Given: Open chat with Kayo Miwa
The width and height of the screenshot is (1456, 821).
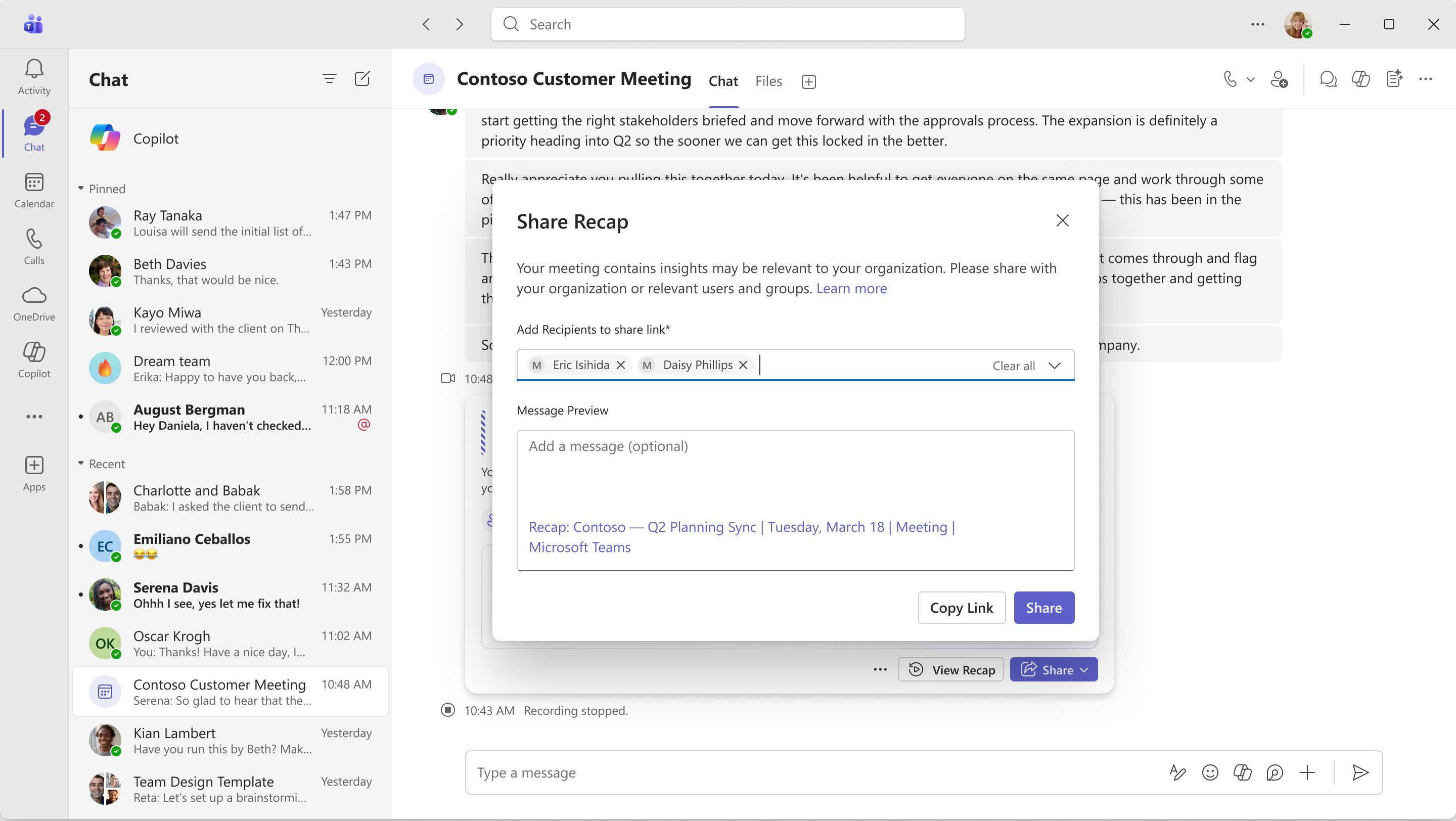Looking at the screenshot, I should 231,320.
